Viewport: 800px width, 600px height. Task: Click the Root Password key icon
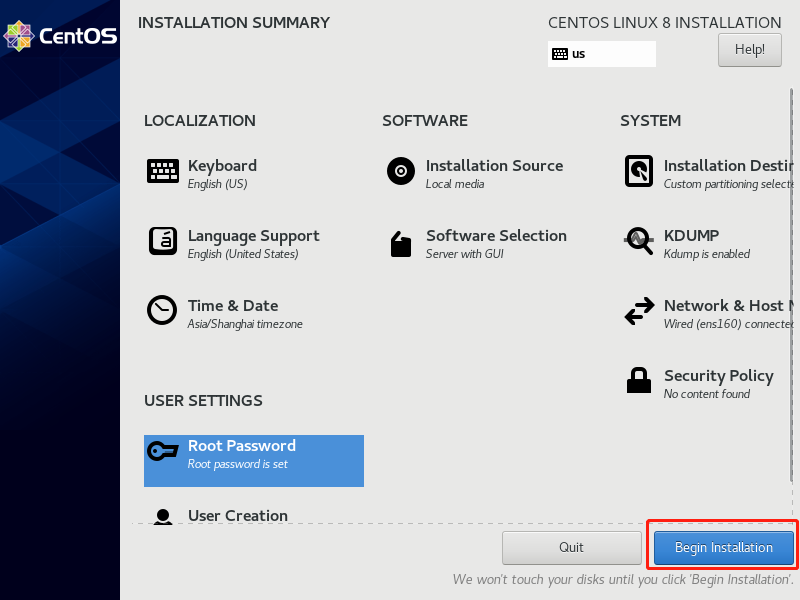[163, 451]
